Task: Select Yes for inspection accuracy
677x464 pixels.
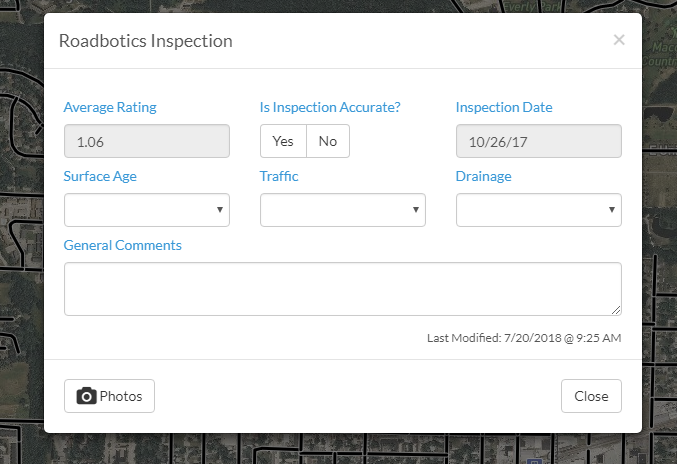Action: (x=283, y=141)
